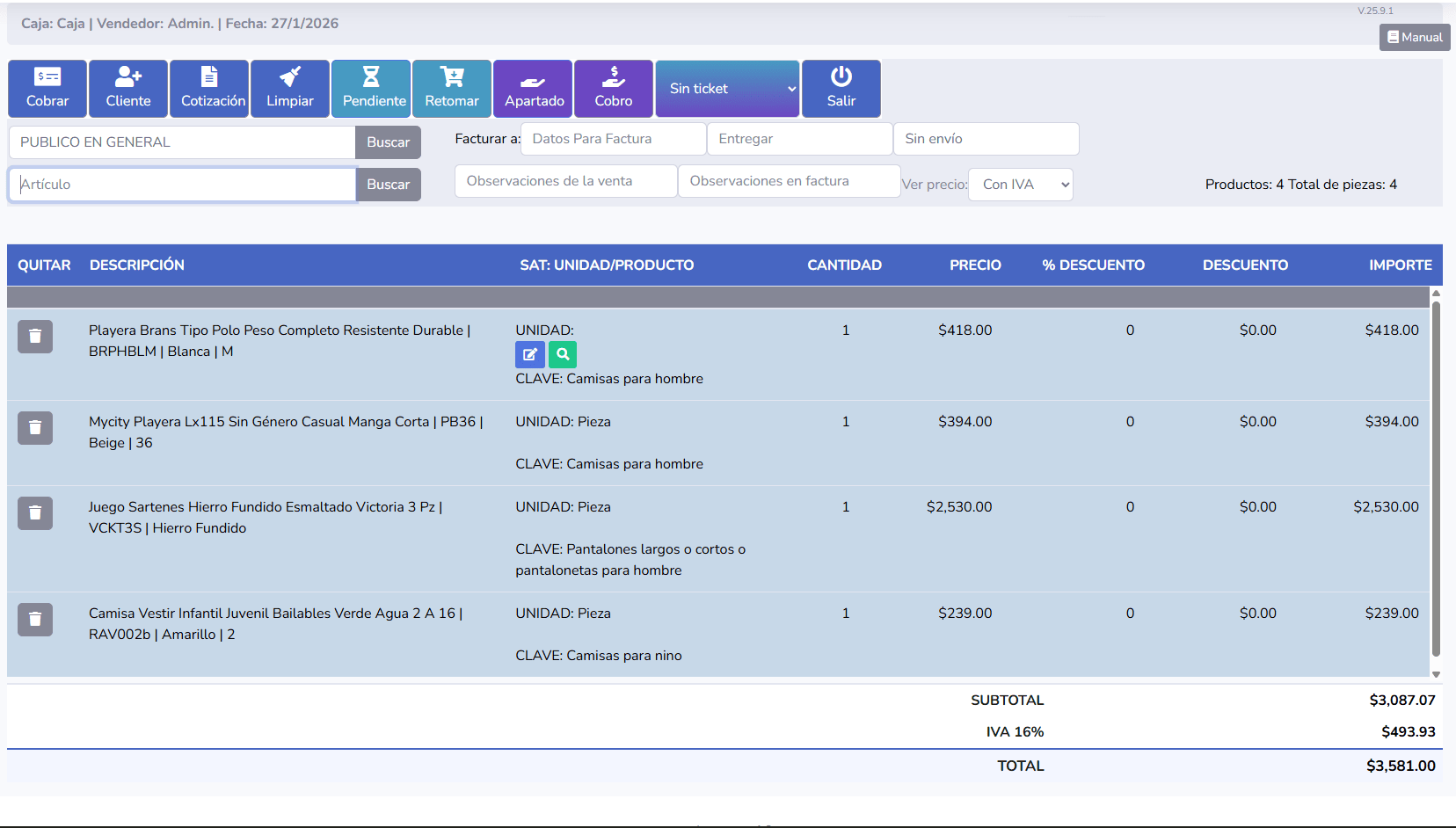Edit SAT unit with blue pencil icon

pyautogui.click(x=530, y=355)
